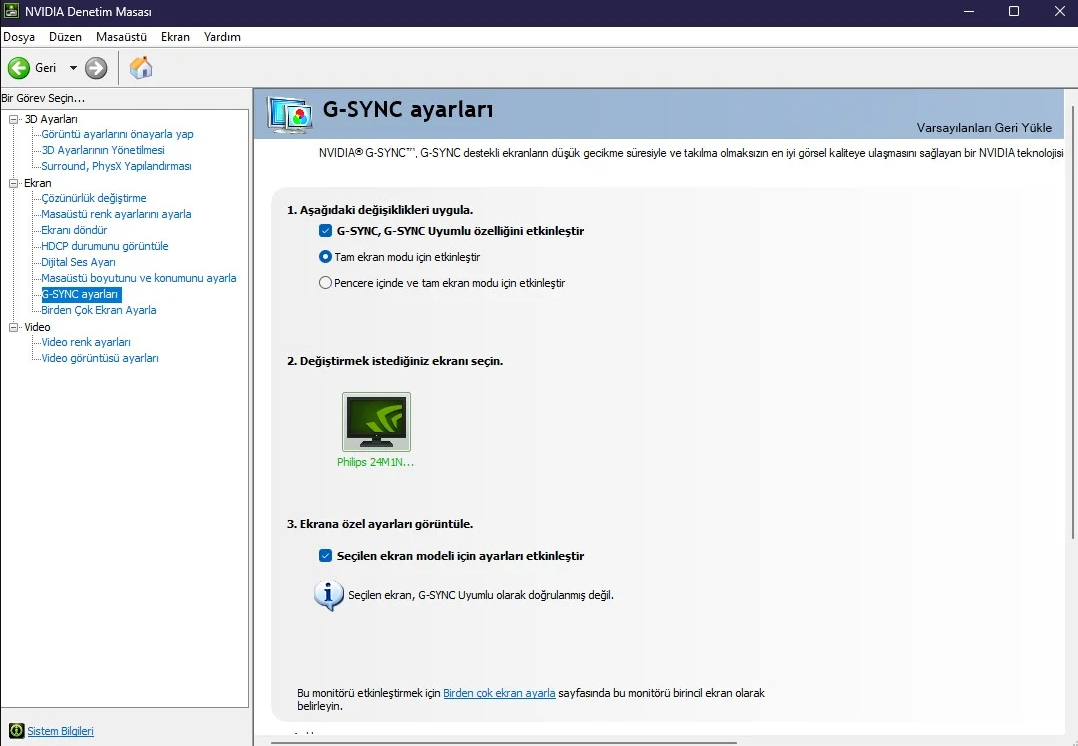Open the back history dropdown arrow
1078x746 pixels.
[73, 68]
